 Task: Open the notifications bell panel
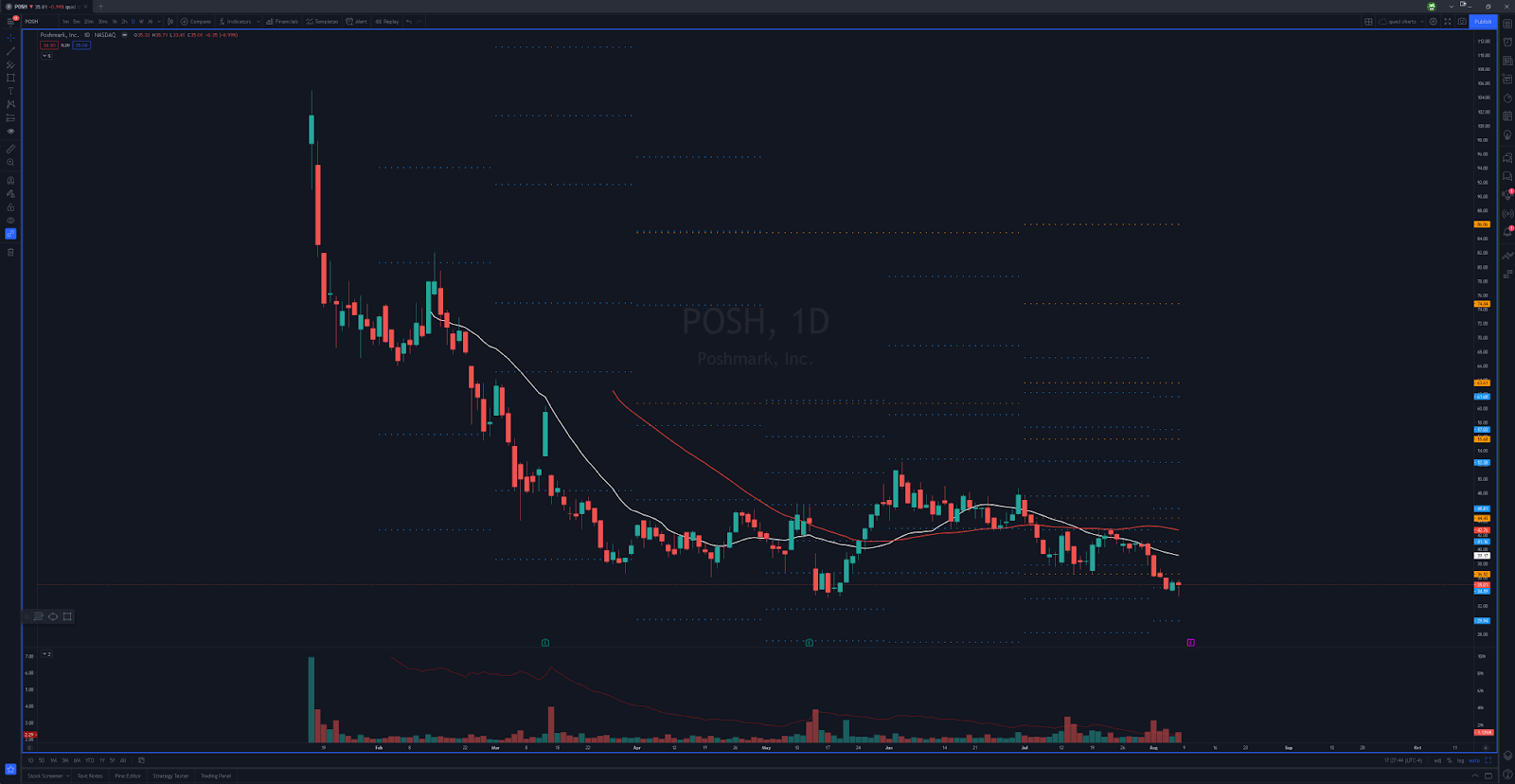coord(1507,232)
